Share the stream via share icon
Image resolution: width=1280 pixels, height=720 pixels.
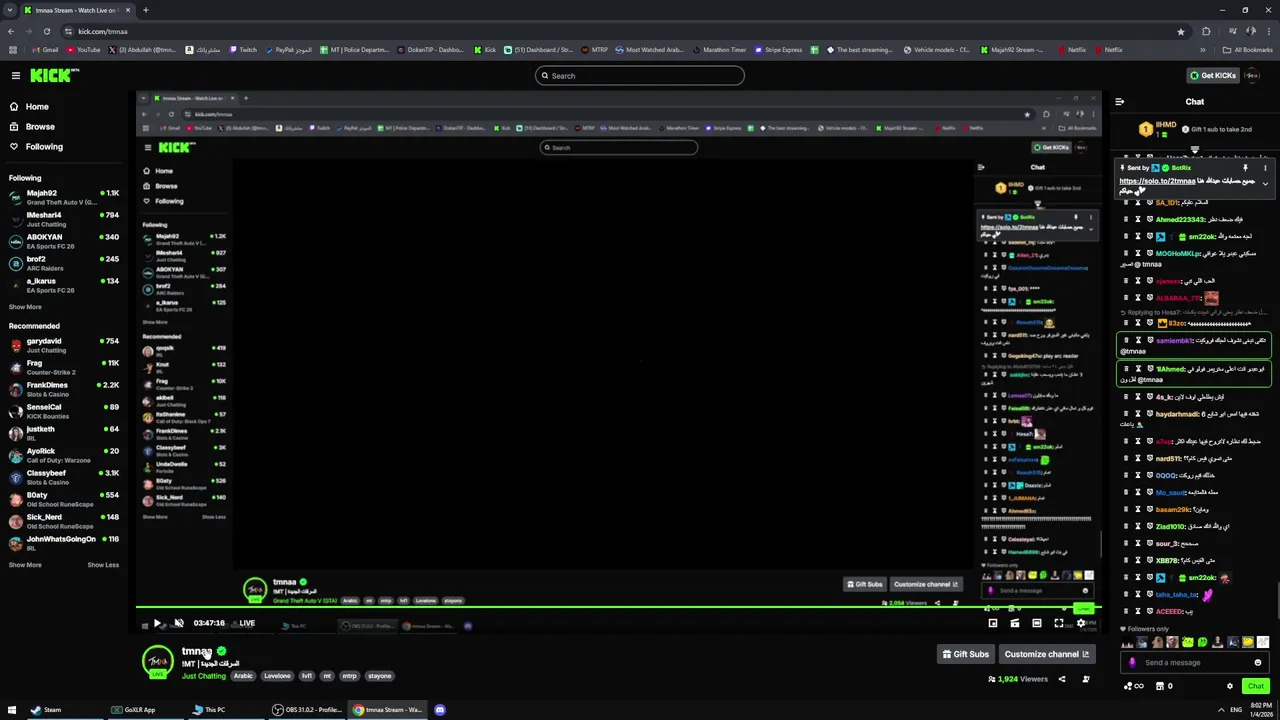pos(1062,679)
